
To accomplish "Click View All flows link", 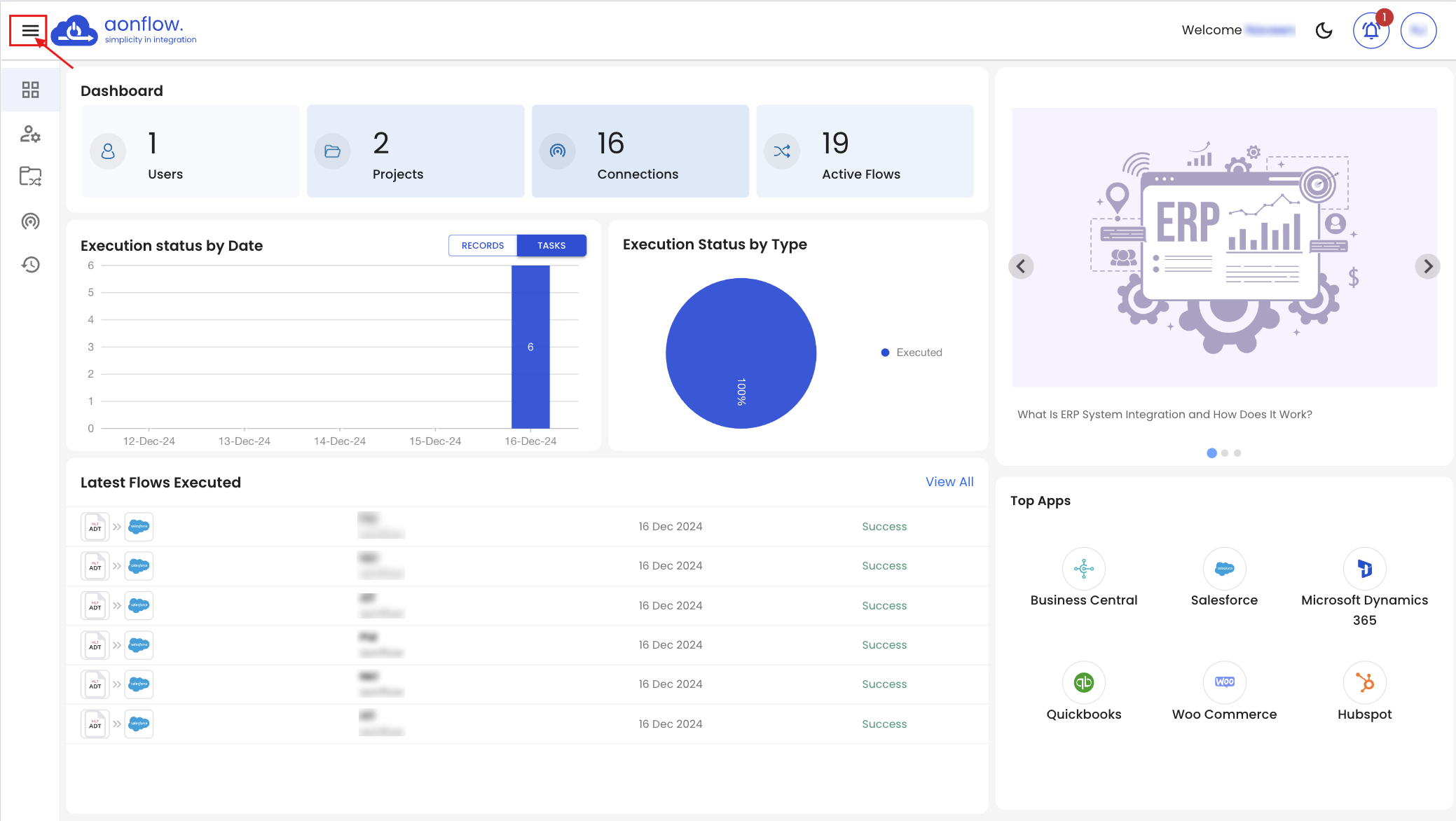I will coord(949,482).
